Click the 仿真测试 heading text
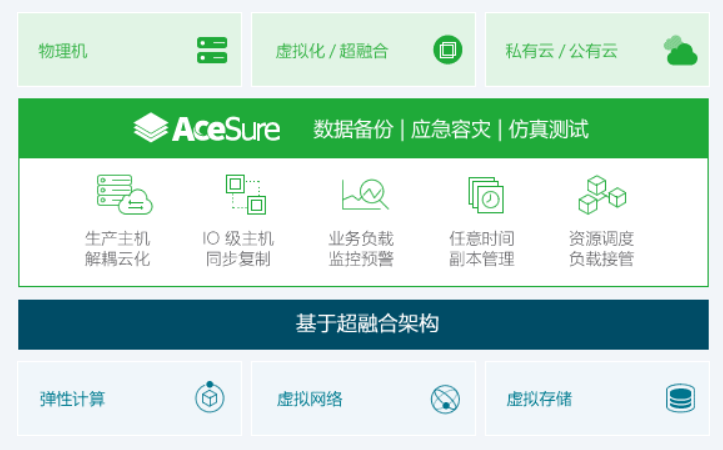The width and height of the screenshot is (723, 450). click(x=548, y=129)
